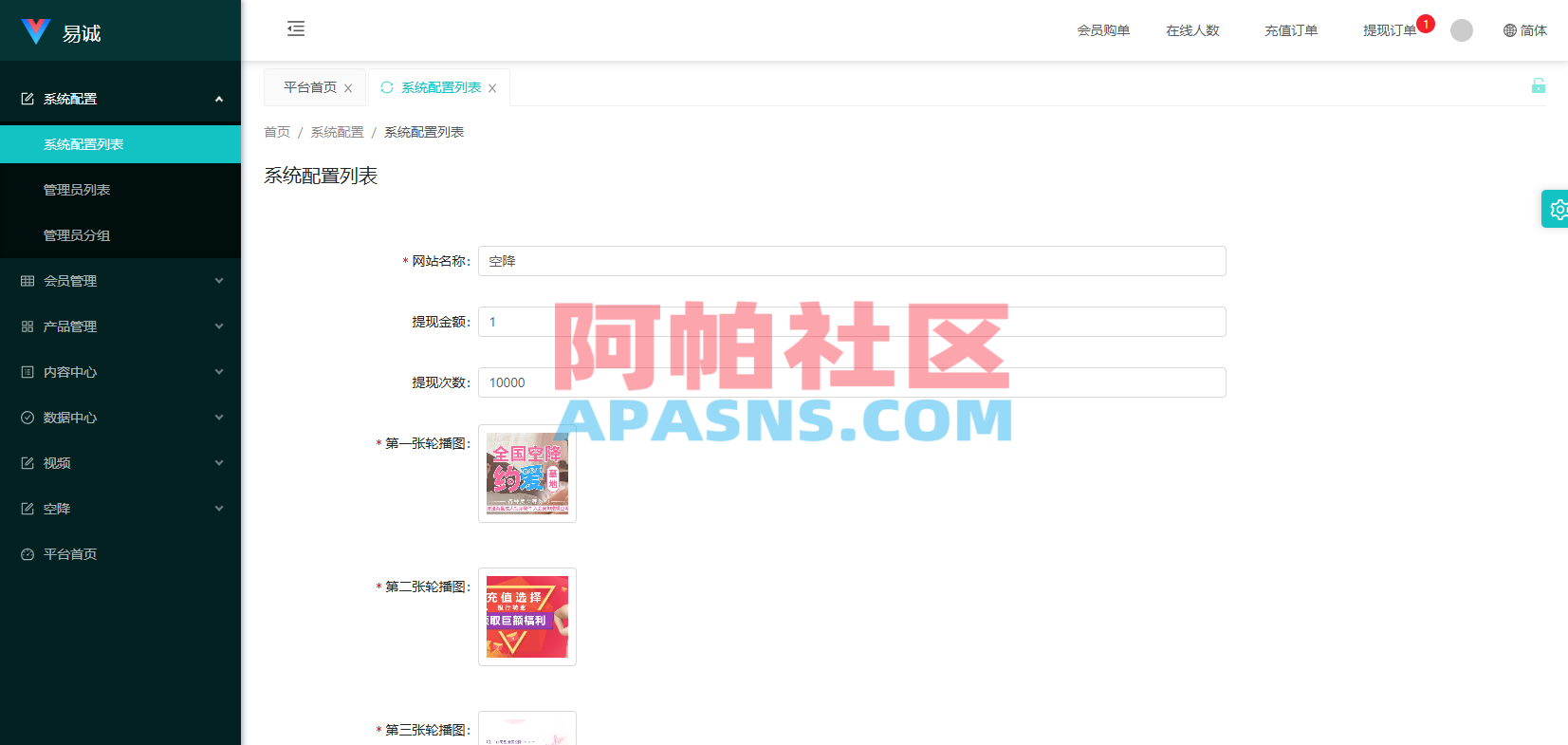This screenshot has width=1568, height=745.
Task: Expand the 视频 submenu
Action: pos(219,463)
